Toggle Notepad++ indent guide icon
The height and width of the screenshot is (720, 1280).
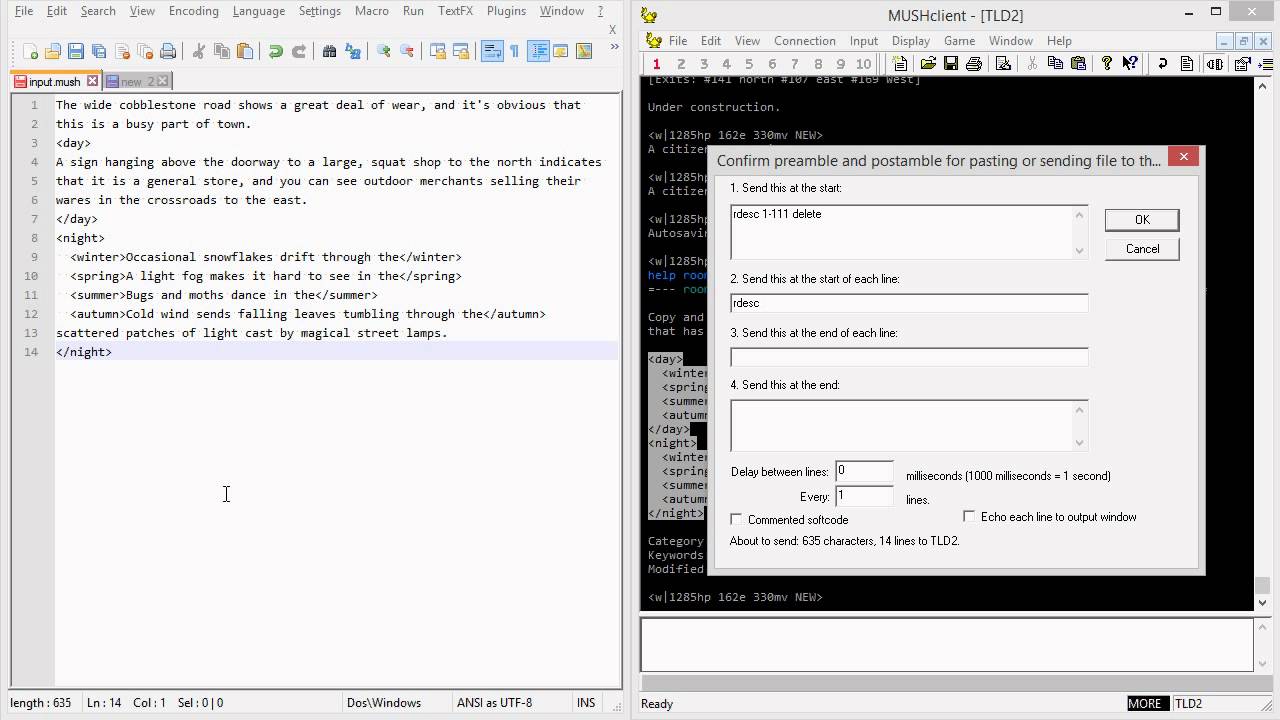(538, 51)
